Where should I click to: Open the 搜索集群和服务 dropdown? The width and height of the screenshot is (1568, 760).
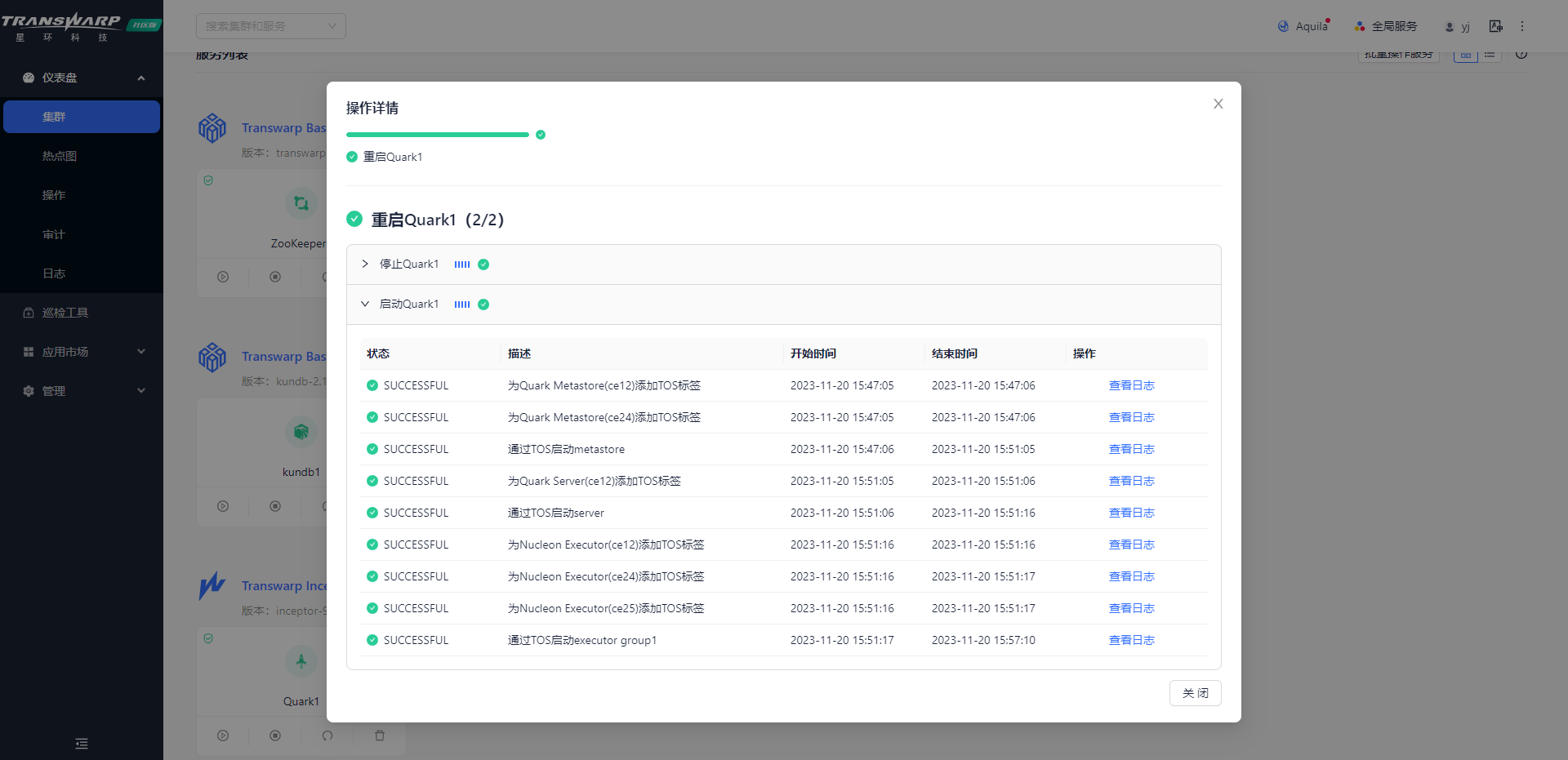coord(271,26)
